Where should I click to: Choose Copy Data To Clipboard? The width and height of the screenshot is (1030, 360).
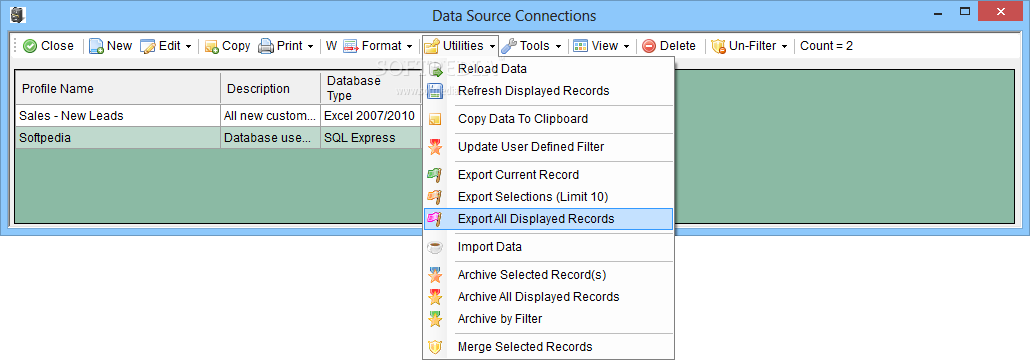tap(549, 119)
